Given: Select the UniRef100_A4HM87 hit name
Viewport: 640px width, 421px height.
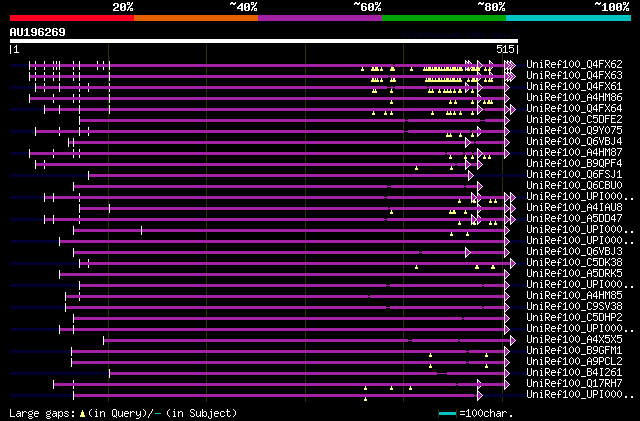Looking at the screenshot, I should point(574,153).
